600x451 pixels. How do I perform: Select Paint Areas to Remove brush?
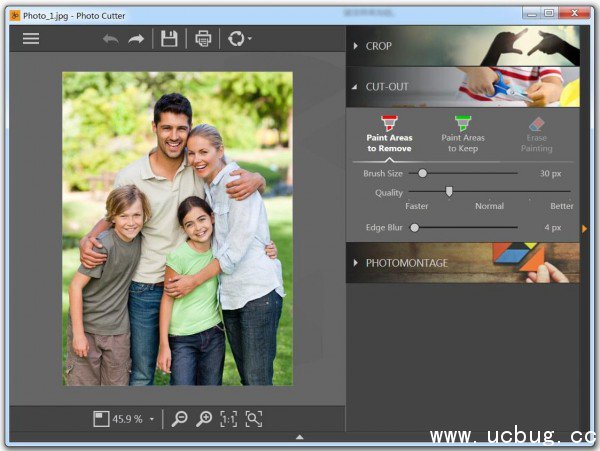(x=389, y=134)
